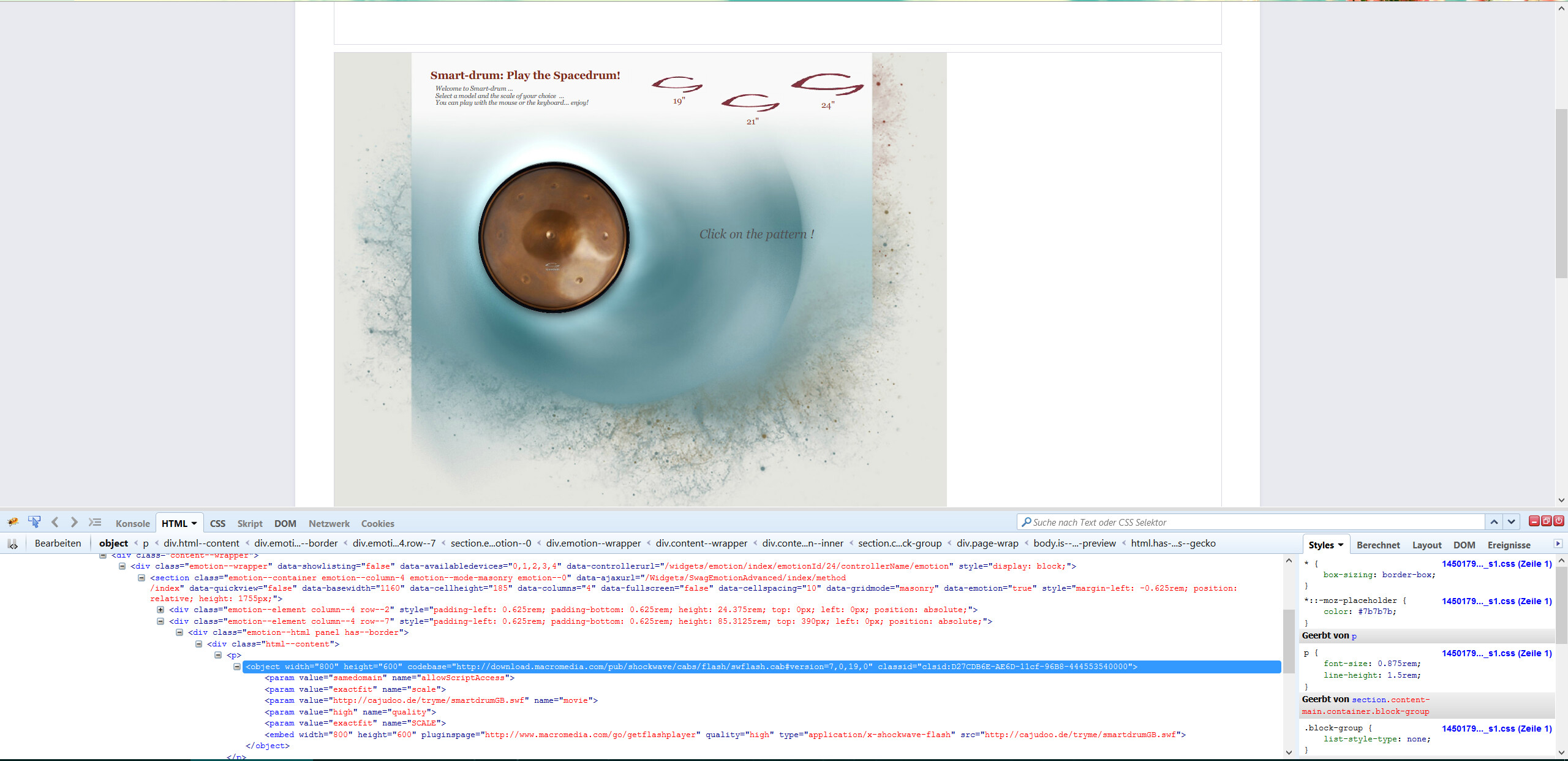This screenshot has height=761, width=1568.
Task: Collapse the emotion--element row--7 node
Action: point(160,621)
